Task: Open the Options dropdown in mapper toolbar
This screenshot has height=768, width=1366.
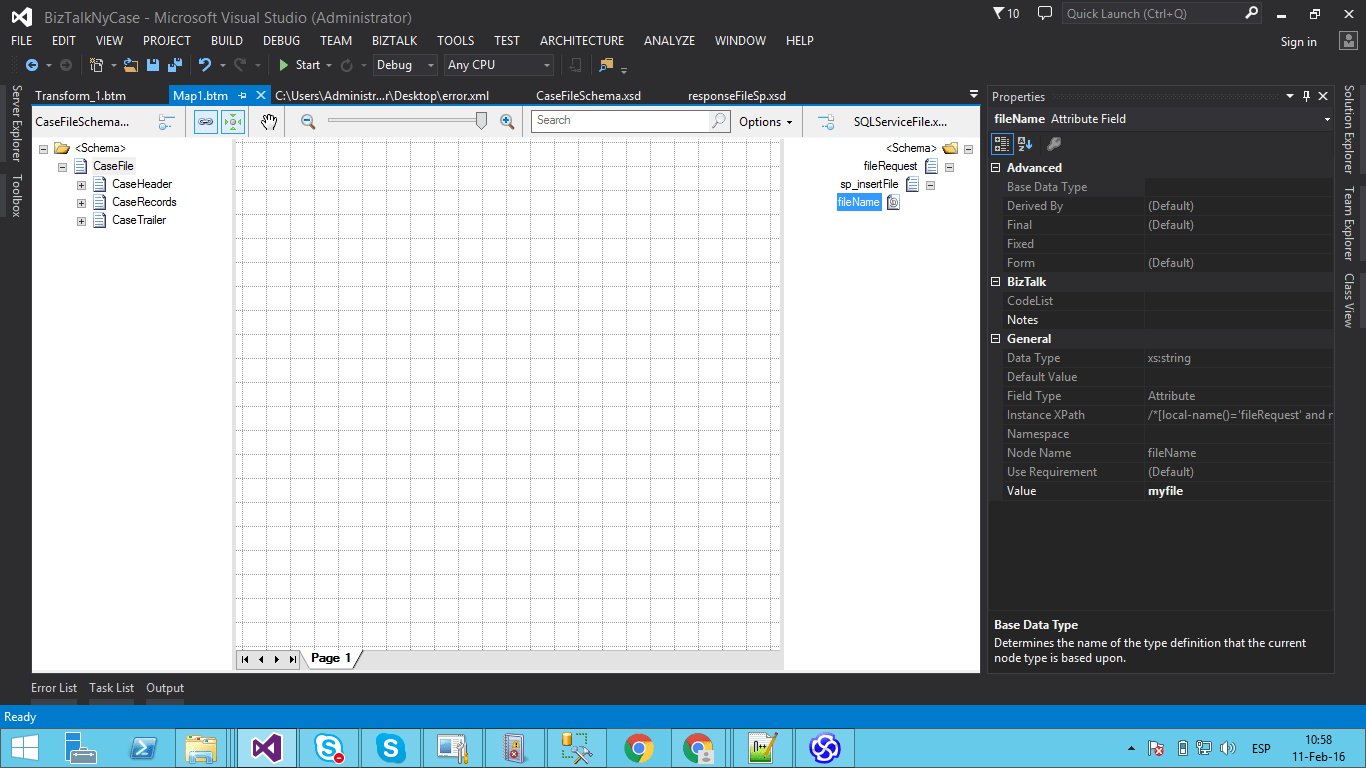Action: 766,122
